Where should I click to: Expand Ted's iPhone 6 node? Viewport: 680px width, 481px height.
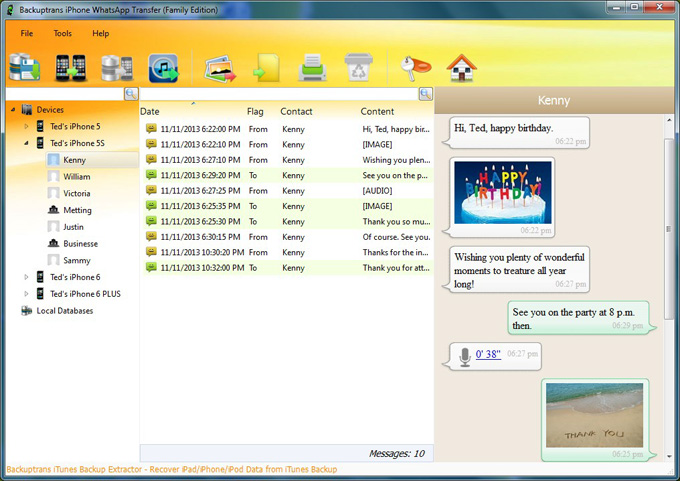pyautogui.click(x=26, y=277)
